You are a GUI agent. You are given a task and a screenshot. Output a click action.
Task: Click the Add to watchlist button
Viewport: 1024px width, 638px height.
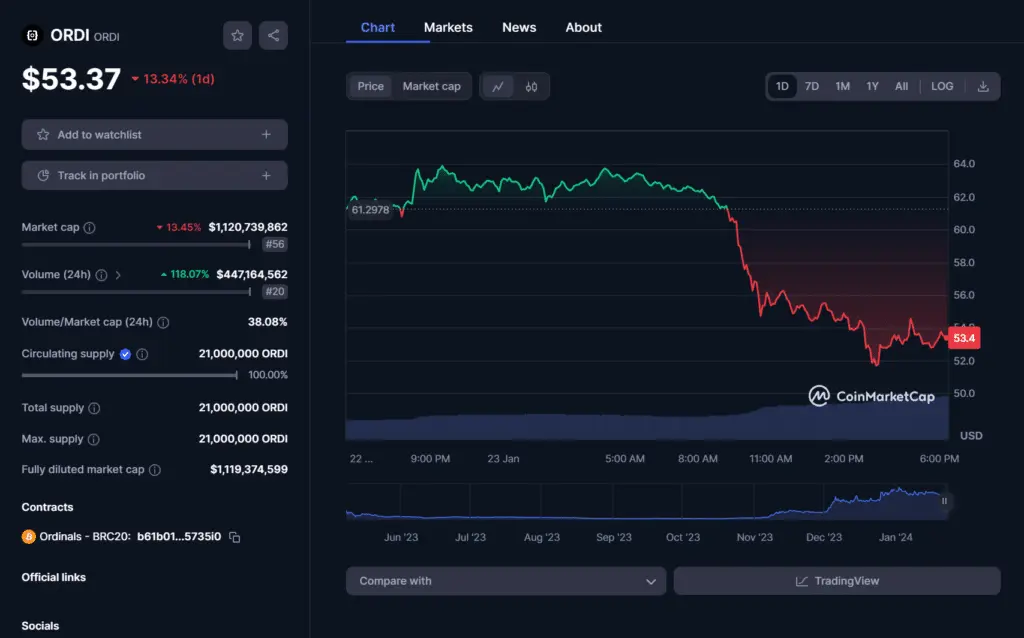154,134
